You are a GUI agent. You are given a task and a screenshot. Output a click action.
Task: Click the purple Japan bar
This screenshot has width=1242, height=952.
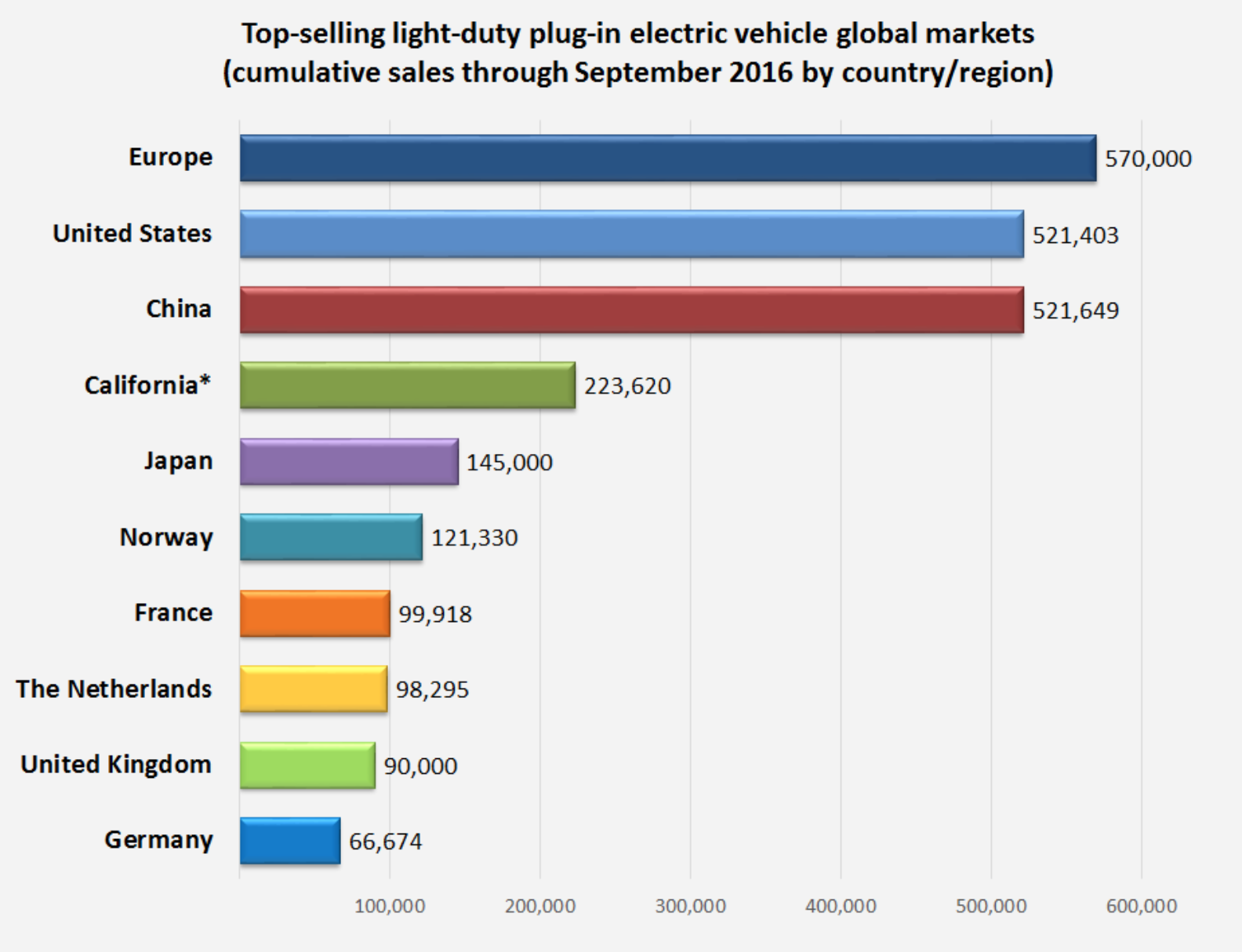pos(349,461)
